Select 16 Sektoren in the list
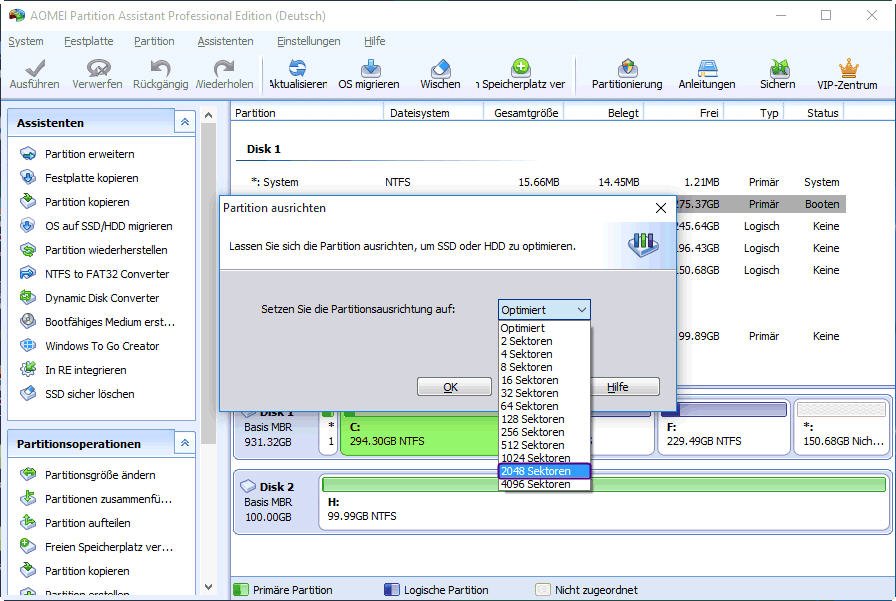Image resolution: width=896 pixels, height=601 pixels. 544,380
